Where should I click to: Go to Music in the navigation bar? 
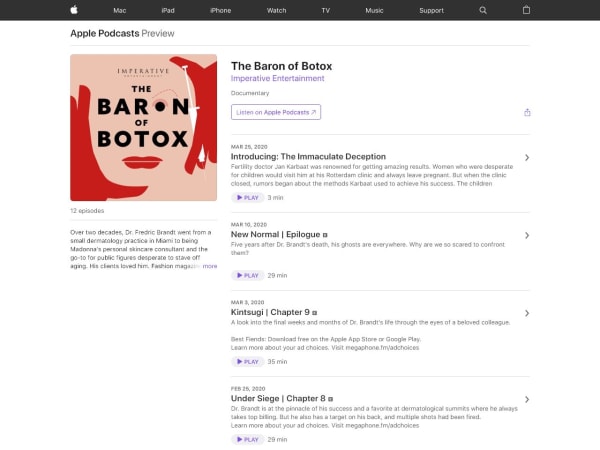coord(374,10)
